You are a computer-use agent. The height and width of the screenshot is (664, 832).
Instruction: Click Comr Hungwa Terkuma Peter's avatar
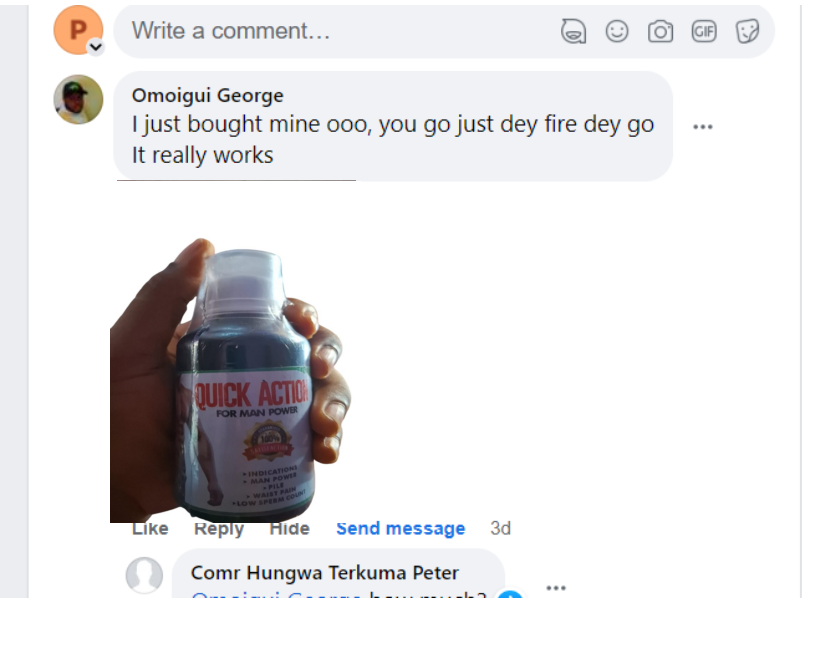tap(144, 575)
